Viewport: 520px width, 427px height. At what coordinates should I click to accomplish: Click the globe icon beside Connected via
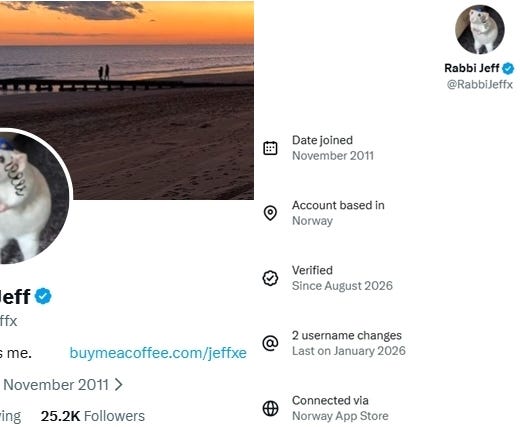click(x=270, y=408)
